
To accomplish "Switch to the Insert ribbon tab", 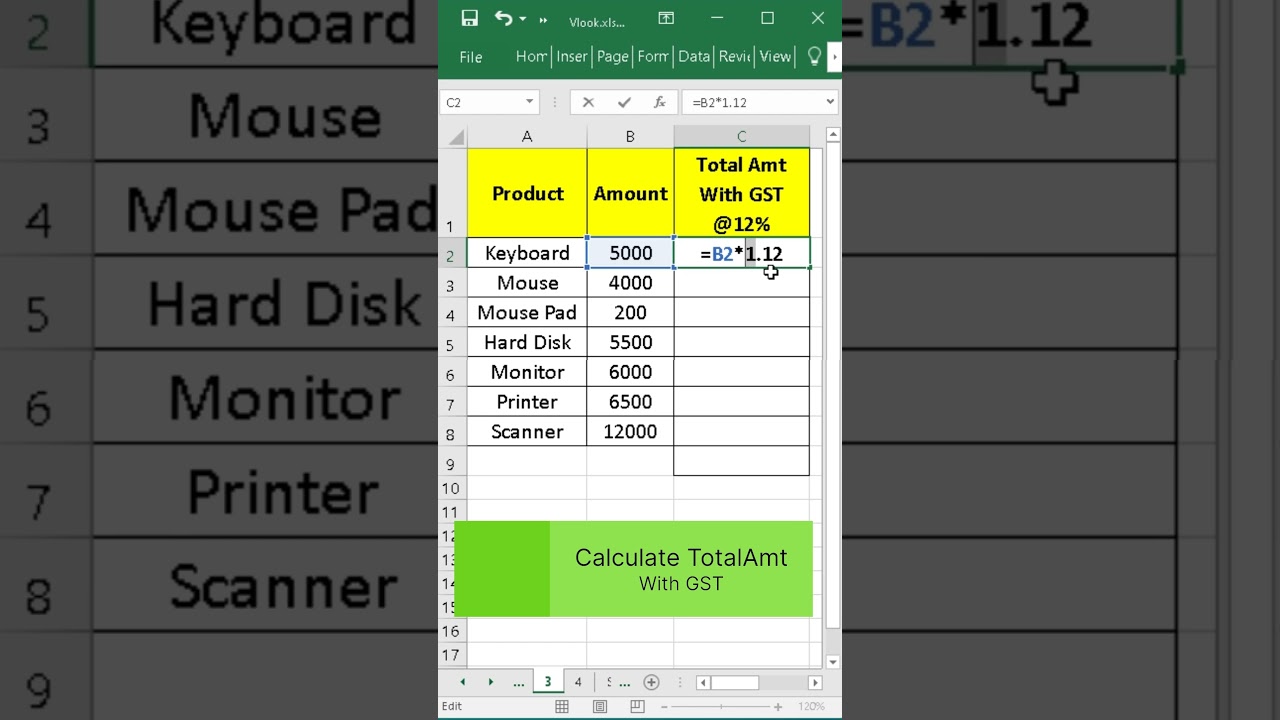I will (x=572, y=57).
